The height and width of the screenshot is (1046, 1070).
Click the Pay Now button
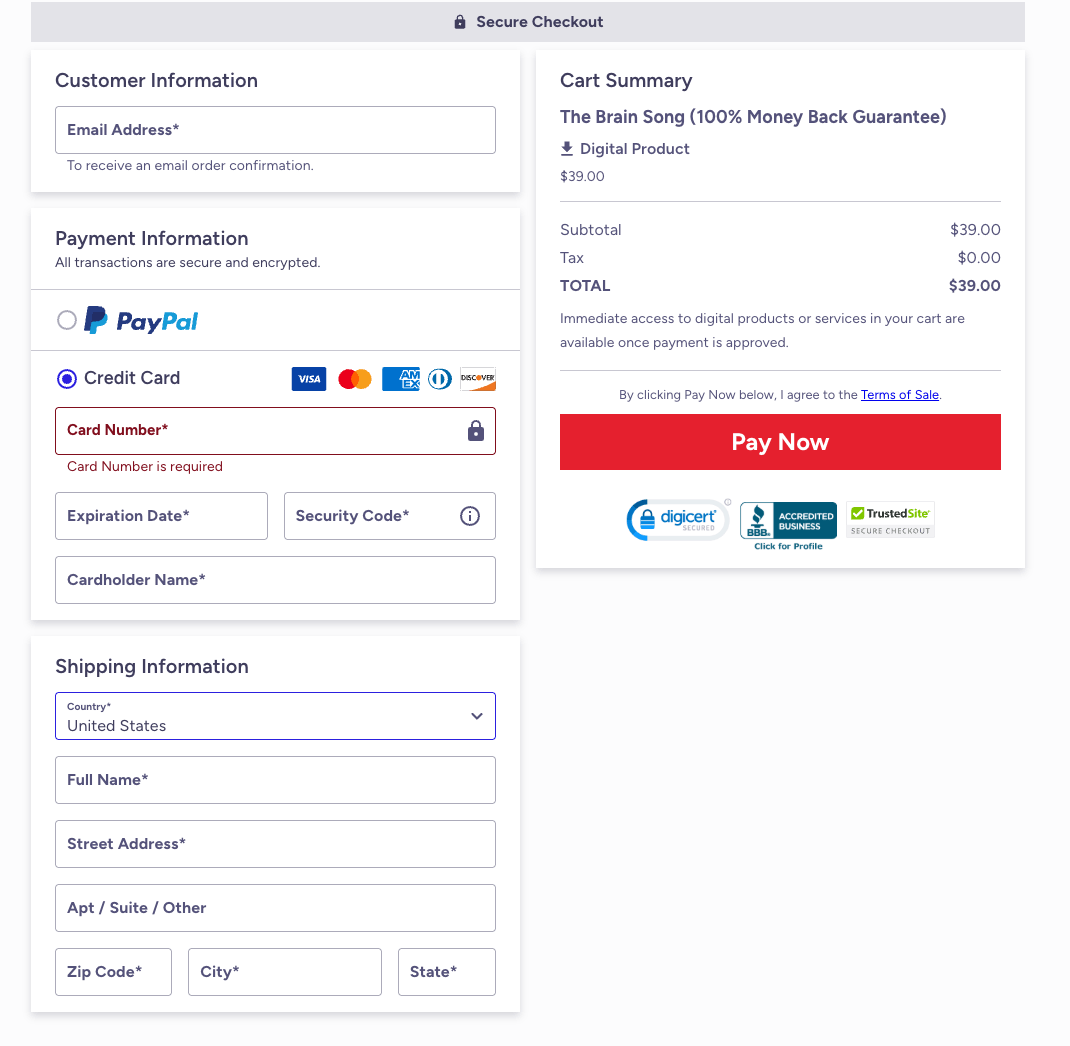click(x=780, y=442)
